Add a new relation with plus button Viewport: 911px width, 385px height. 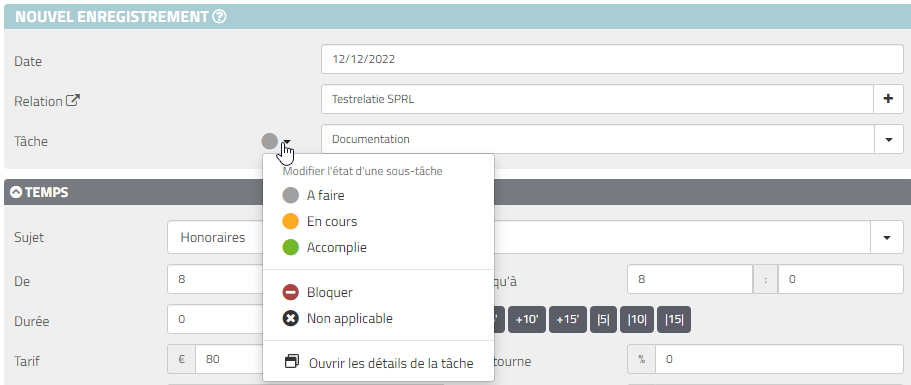pos(888,99)
